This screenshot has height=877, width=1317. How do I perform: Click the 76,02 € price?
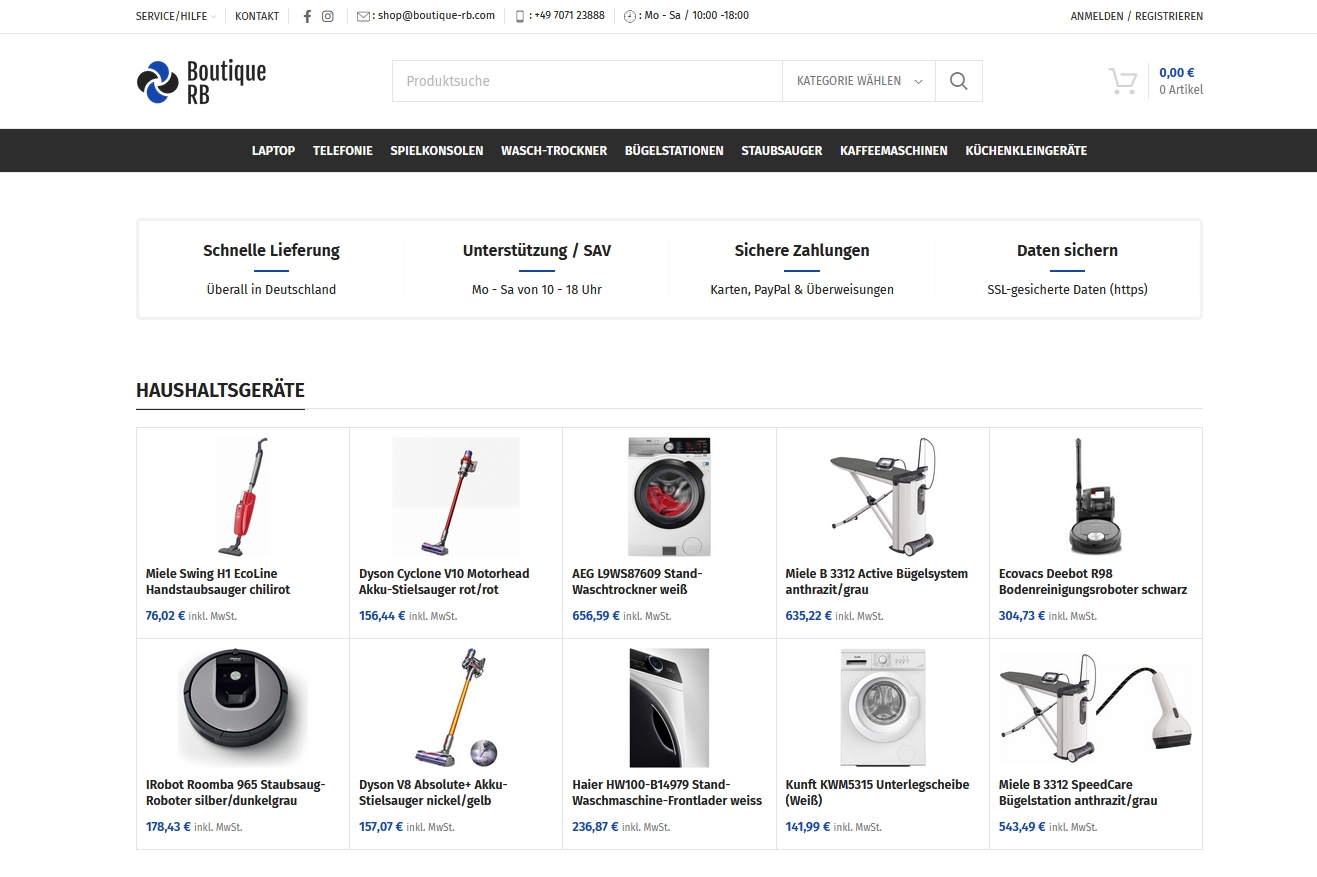(x=166, y=616)
